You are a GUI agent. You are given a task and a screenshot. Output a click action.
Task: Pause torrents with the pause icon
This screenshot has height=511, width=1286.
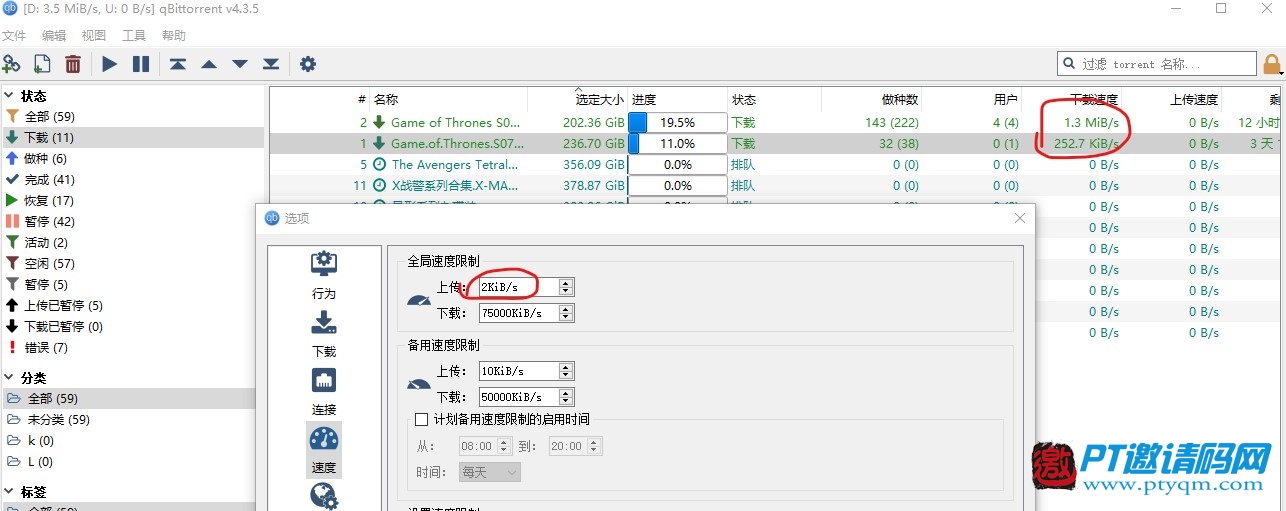pos(141,64)
